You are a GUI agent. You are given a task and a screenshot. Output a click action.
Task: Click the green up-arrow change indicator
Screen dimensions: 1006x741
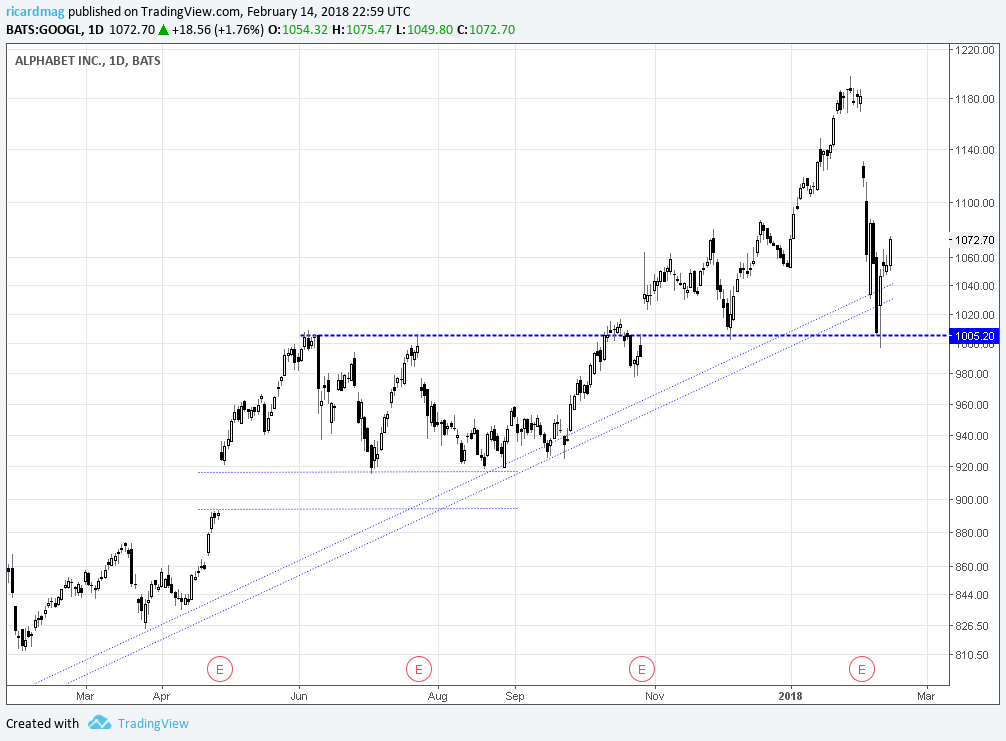point(164,30)
